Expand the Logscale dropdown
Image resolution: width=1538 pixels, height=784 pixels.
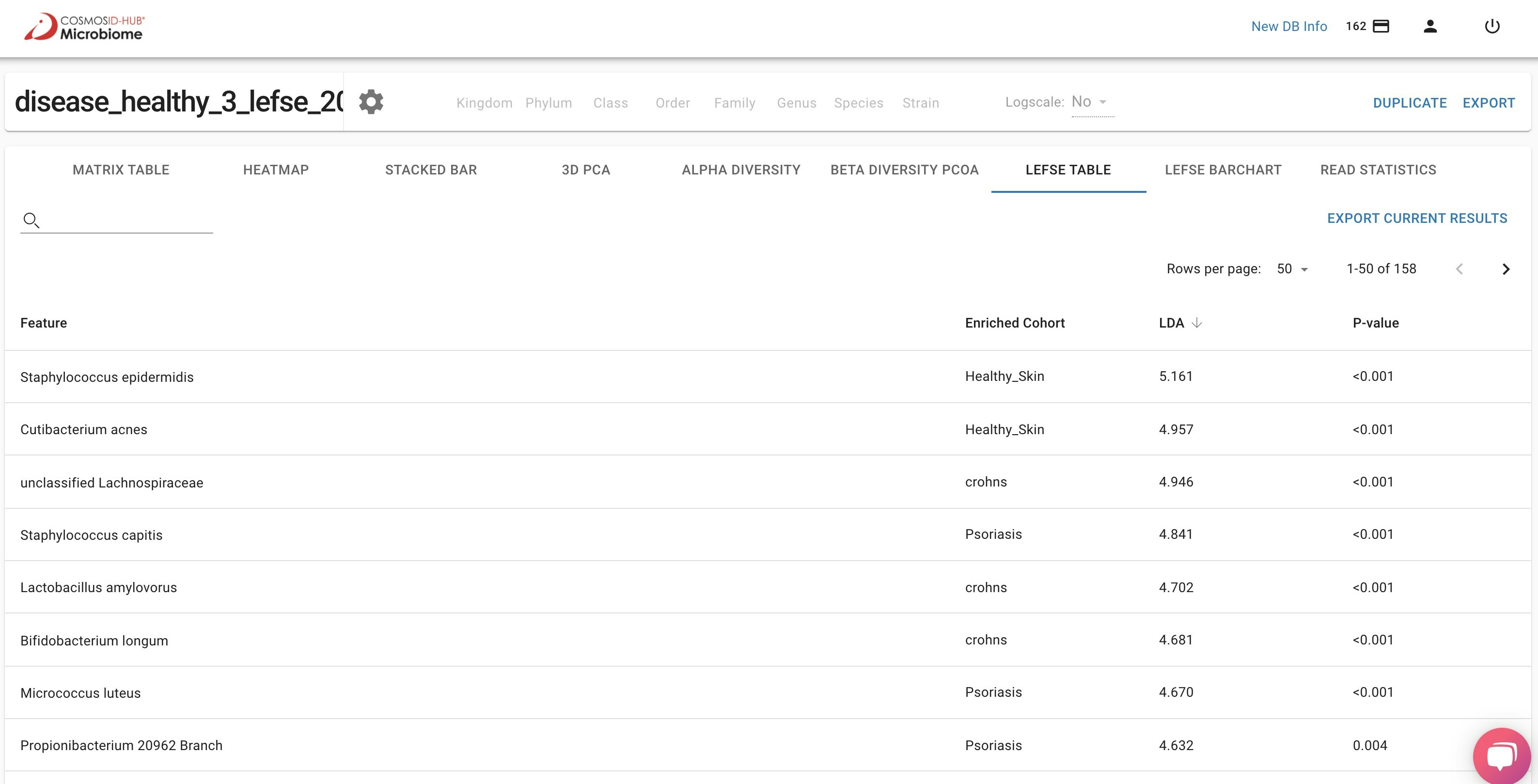pos(1092,102)
